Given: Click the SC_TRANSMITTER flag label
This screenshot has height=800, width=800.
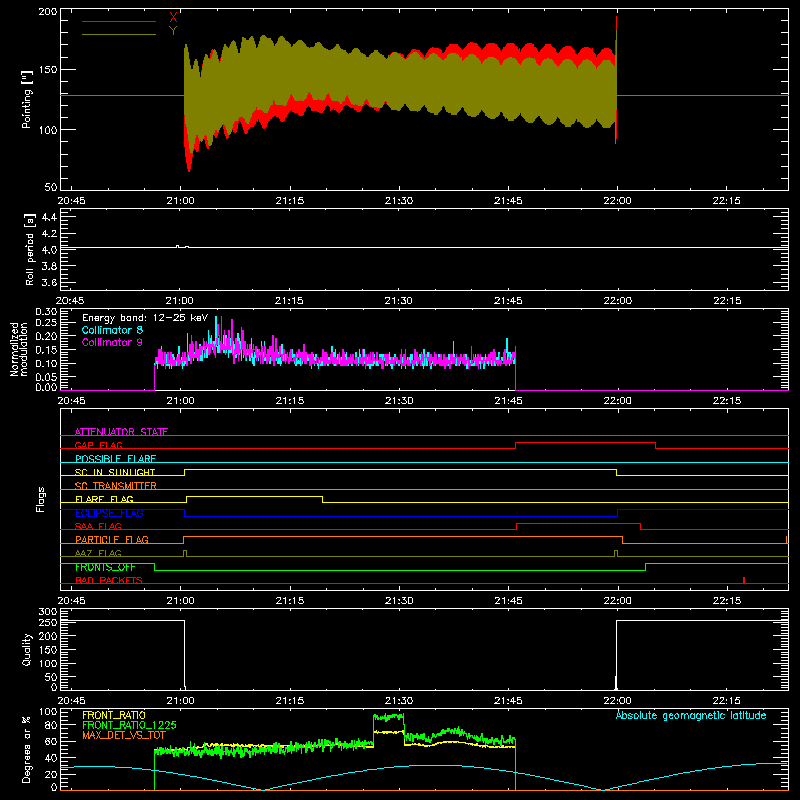Looking at the screenshot, I should (x=116, y=486).
